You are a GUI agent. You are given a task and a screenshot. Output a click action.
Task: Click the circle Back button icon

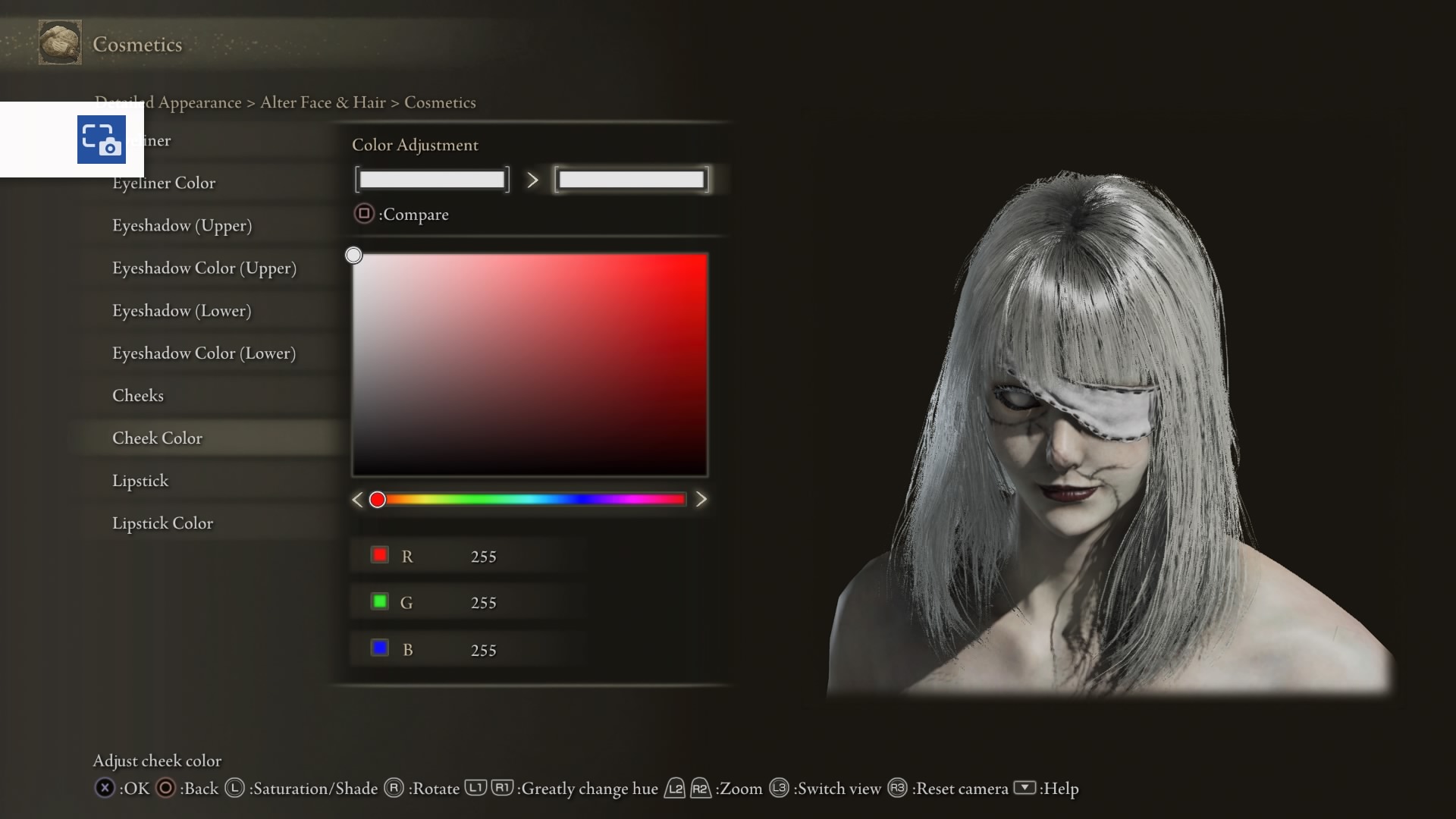tap(165, 788)
